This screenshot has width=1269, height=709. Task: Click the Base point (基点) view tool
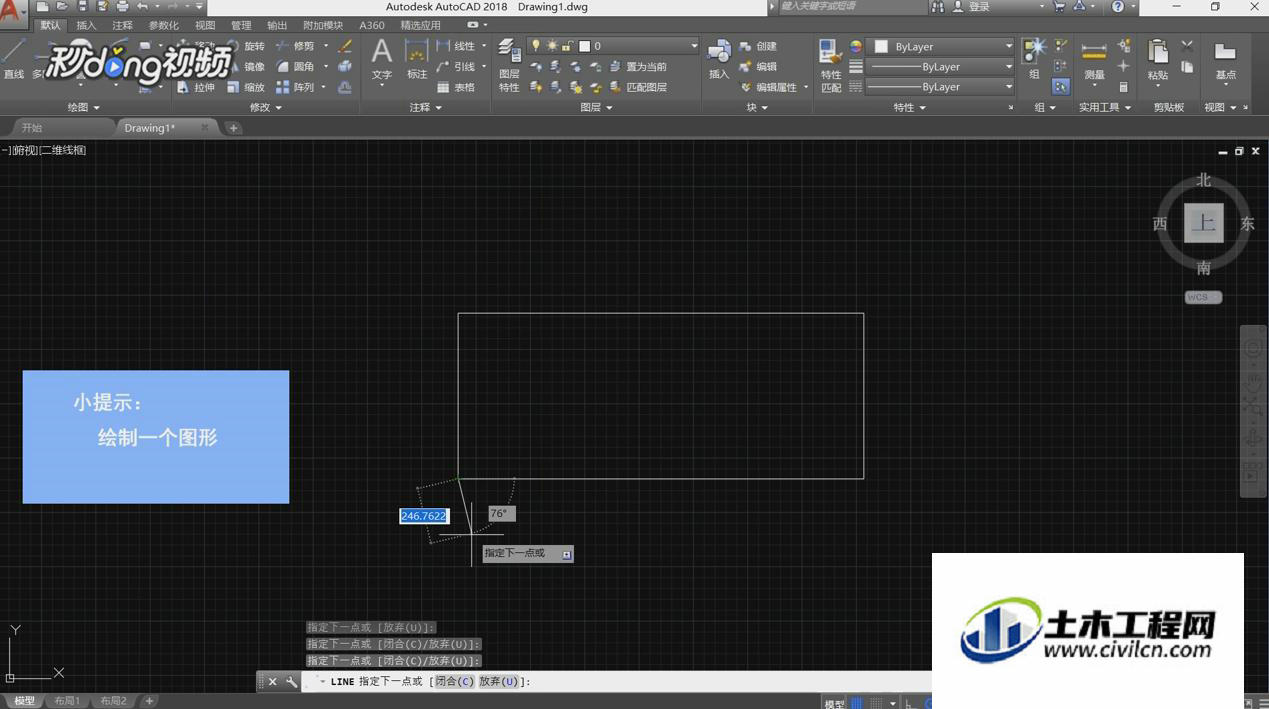tap(1225, 61)
